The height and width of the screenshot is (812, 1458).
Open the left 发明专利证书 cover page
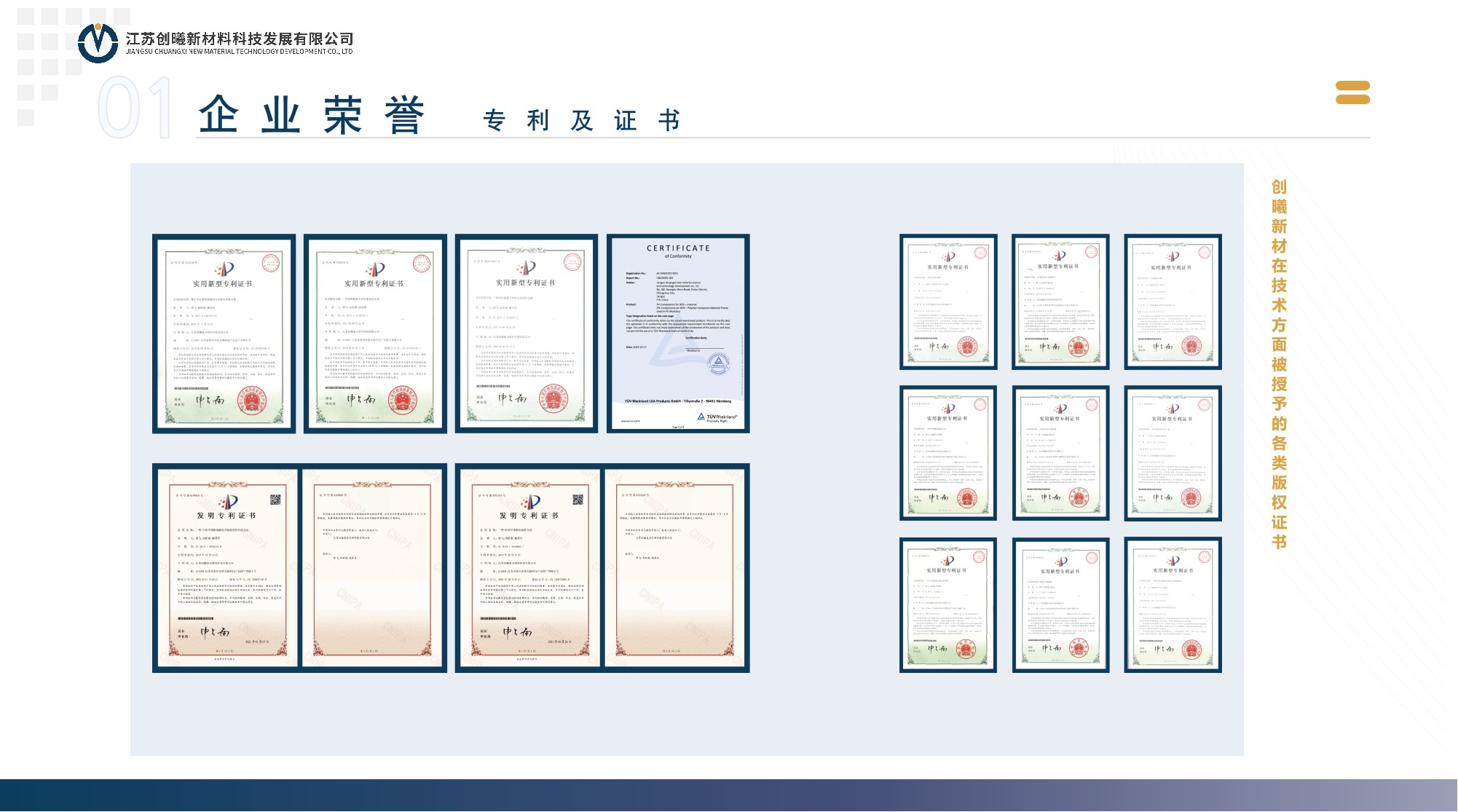coord(226,568)
